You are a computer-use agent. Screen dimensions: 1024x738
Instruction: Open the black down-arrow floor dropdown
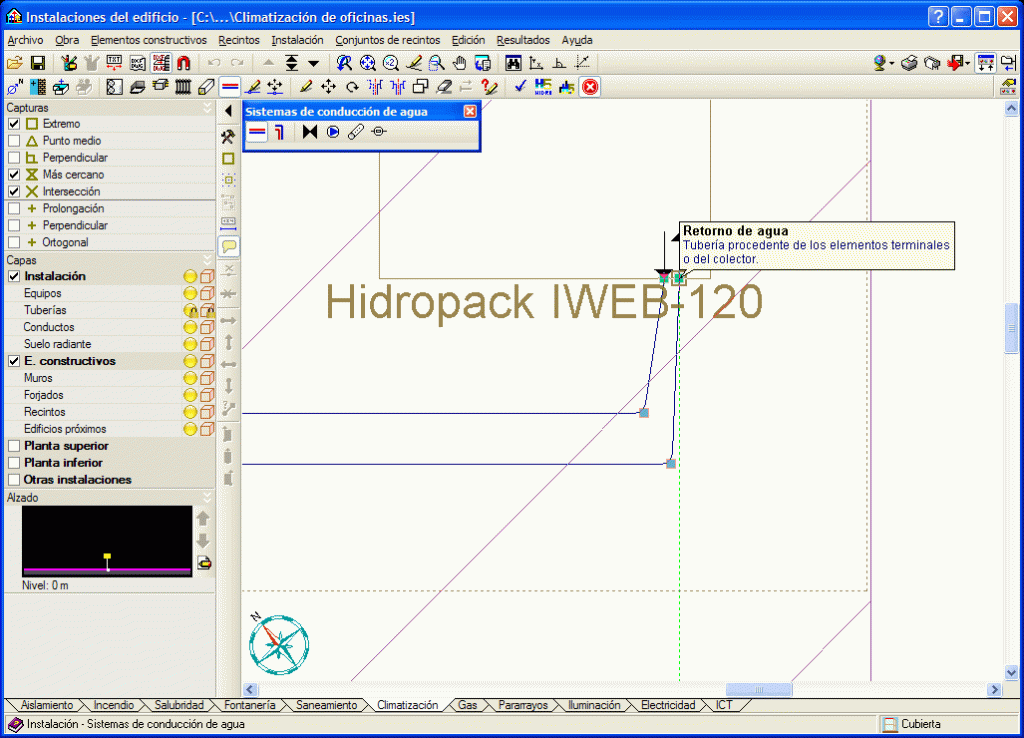[313, 63]
